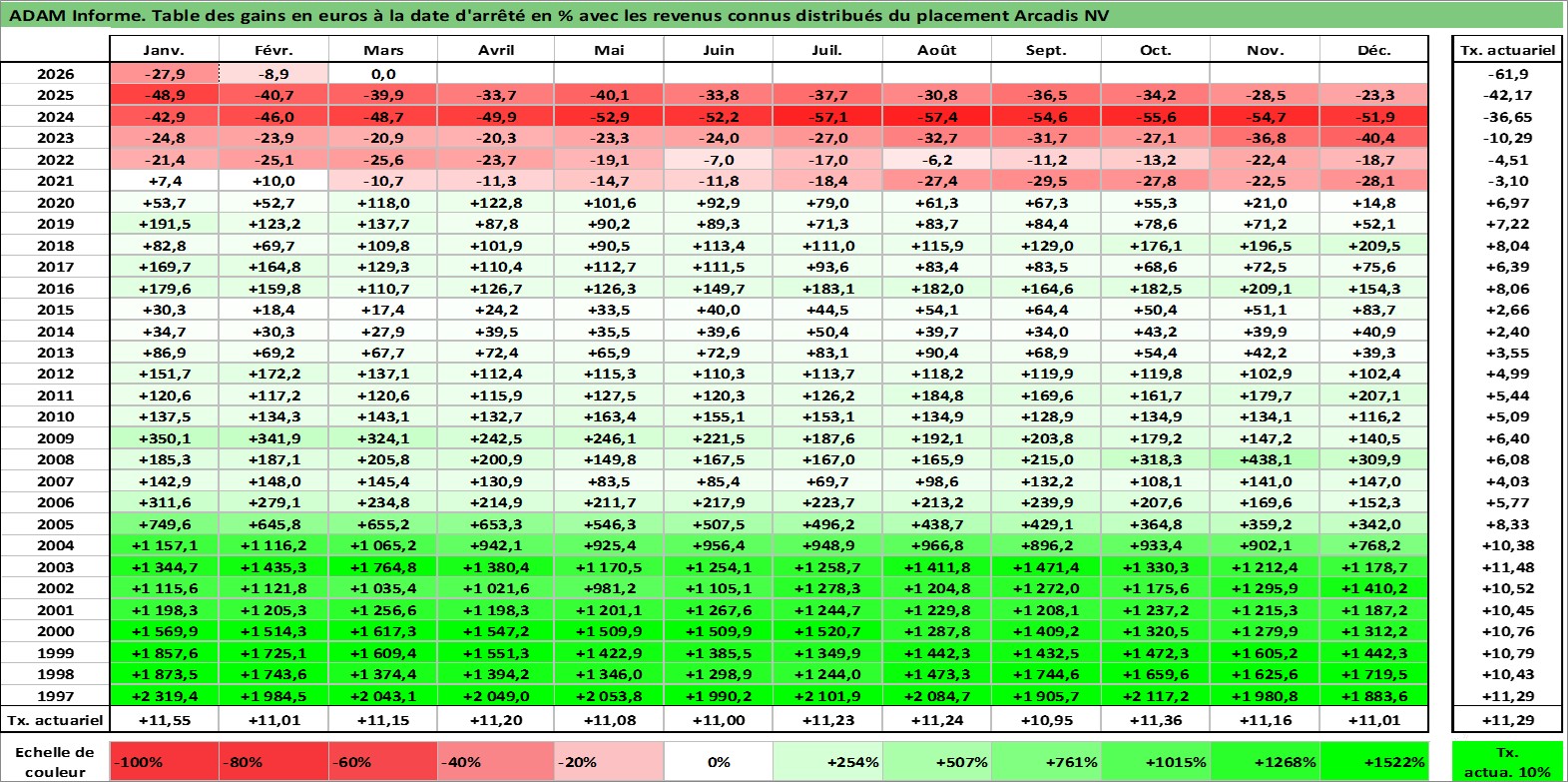The height and width of the screenshot is (782, 1568).
Task: Select the Juin column header
Action: (719, 50)
